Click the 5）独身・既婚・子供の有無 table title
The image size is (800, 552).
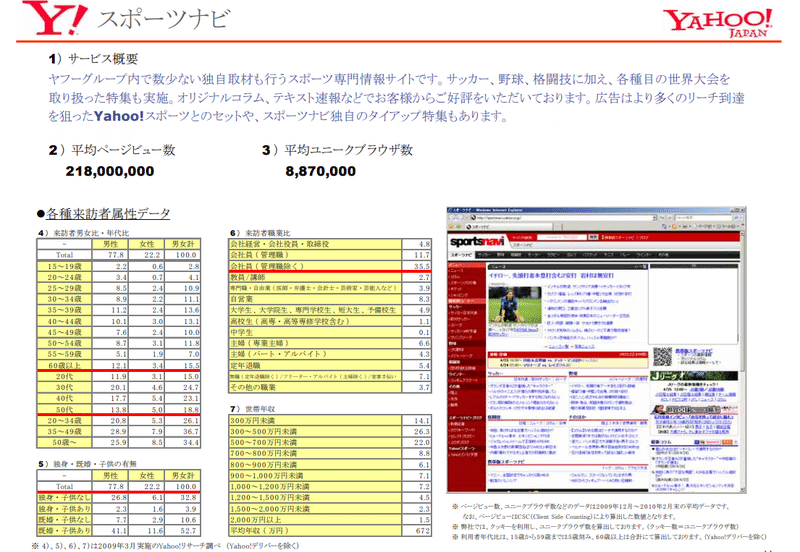pyautogui.click(x=87, y=464)
